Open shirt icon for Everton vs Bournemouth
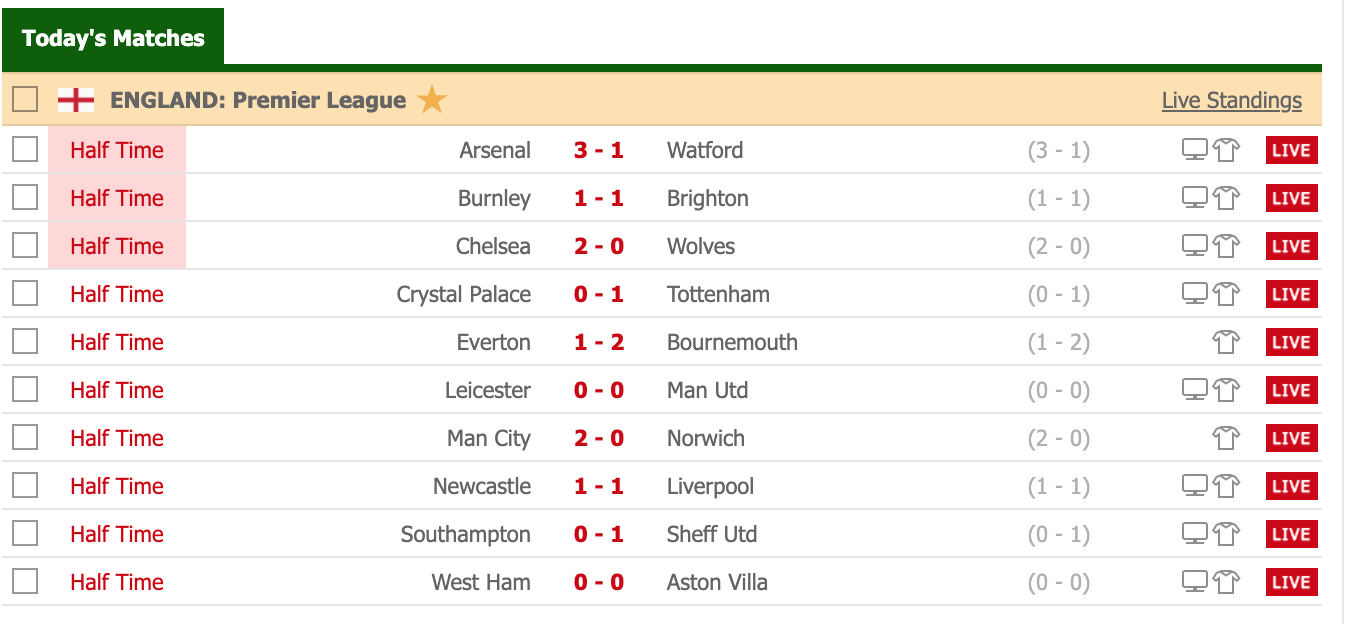Screen dimensions: 1350x624 (1227, 342)
